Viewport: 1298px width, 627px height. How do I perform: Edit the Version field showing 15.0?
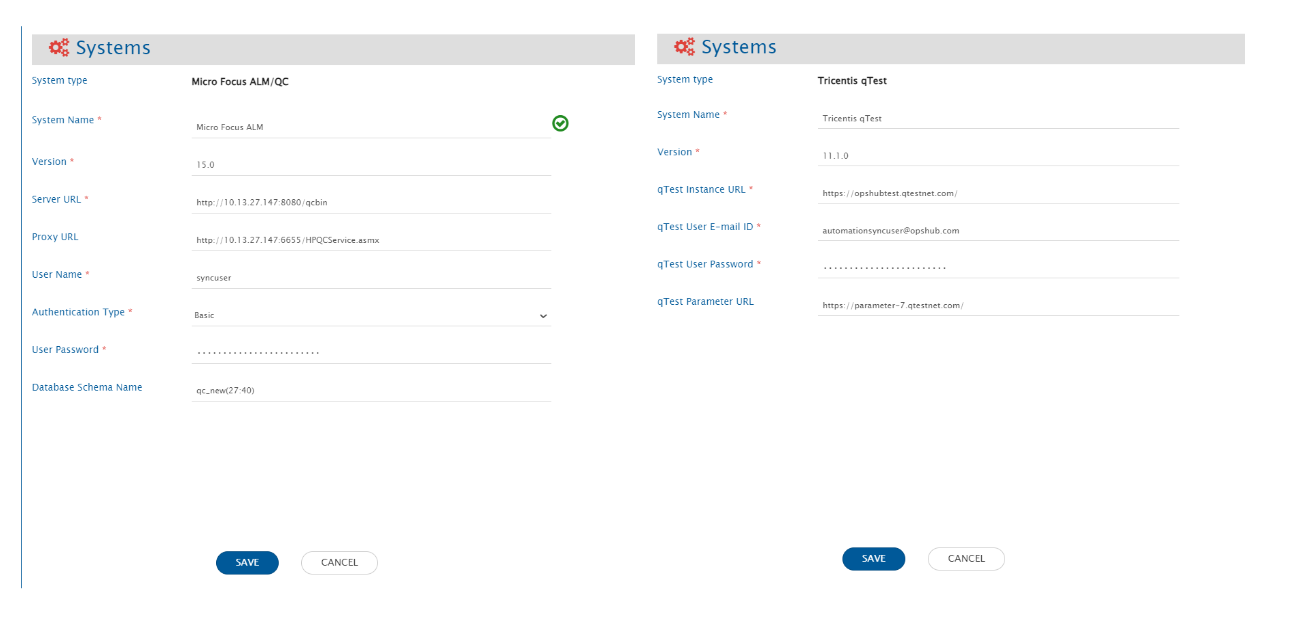coord(370,164)
